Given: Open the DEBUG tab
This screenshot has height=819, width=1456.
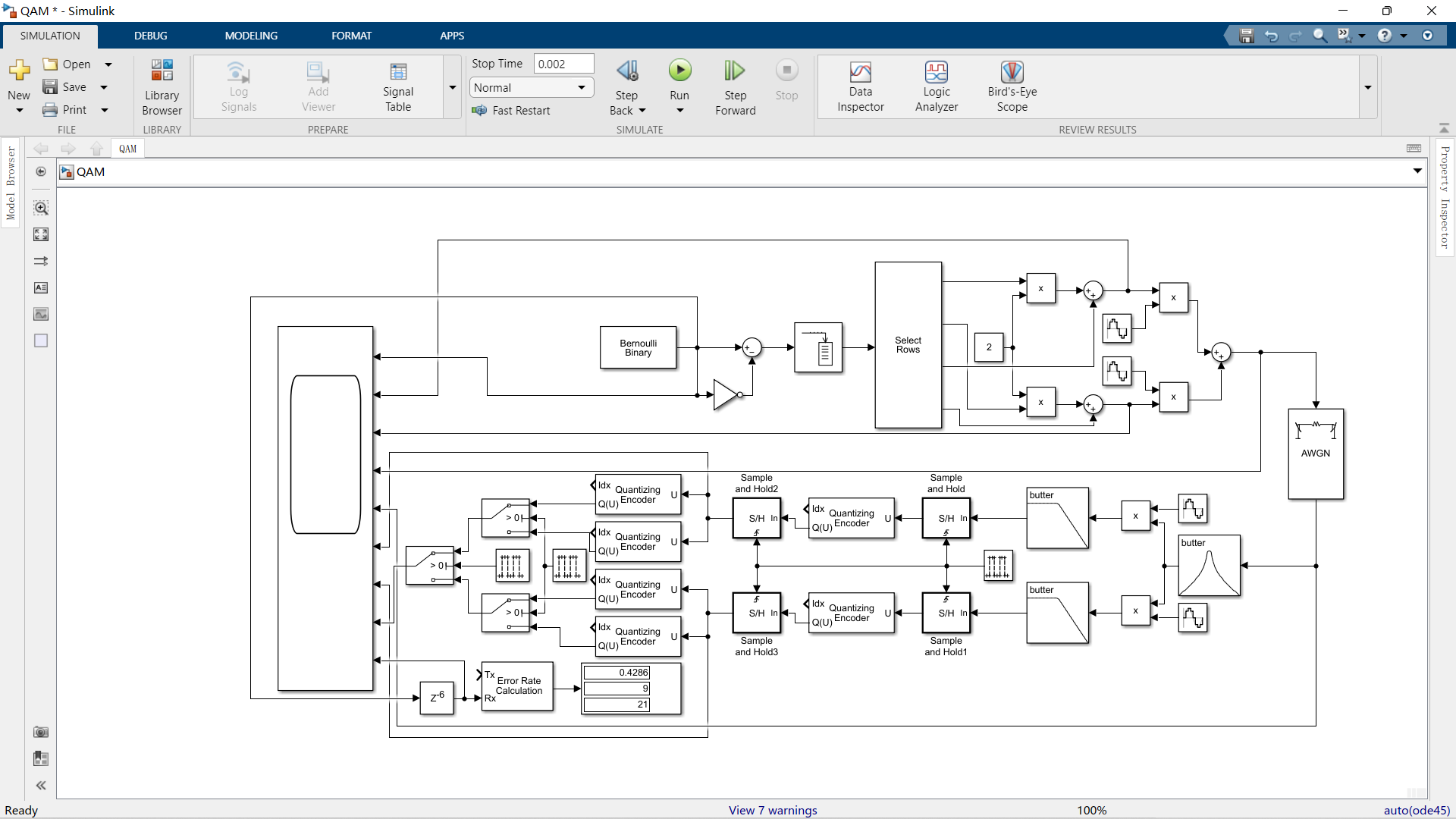Looking at the screenshot, I should click(150, 36).
